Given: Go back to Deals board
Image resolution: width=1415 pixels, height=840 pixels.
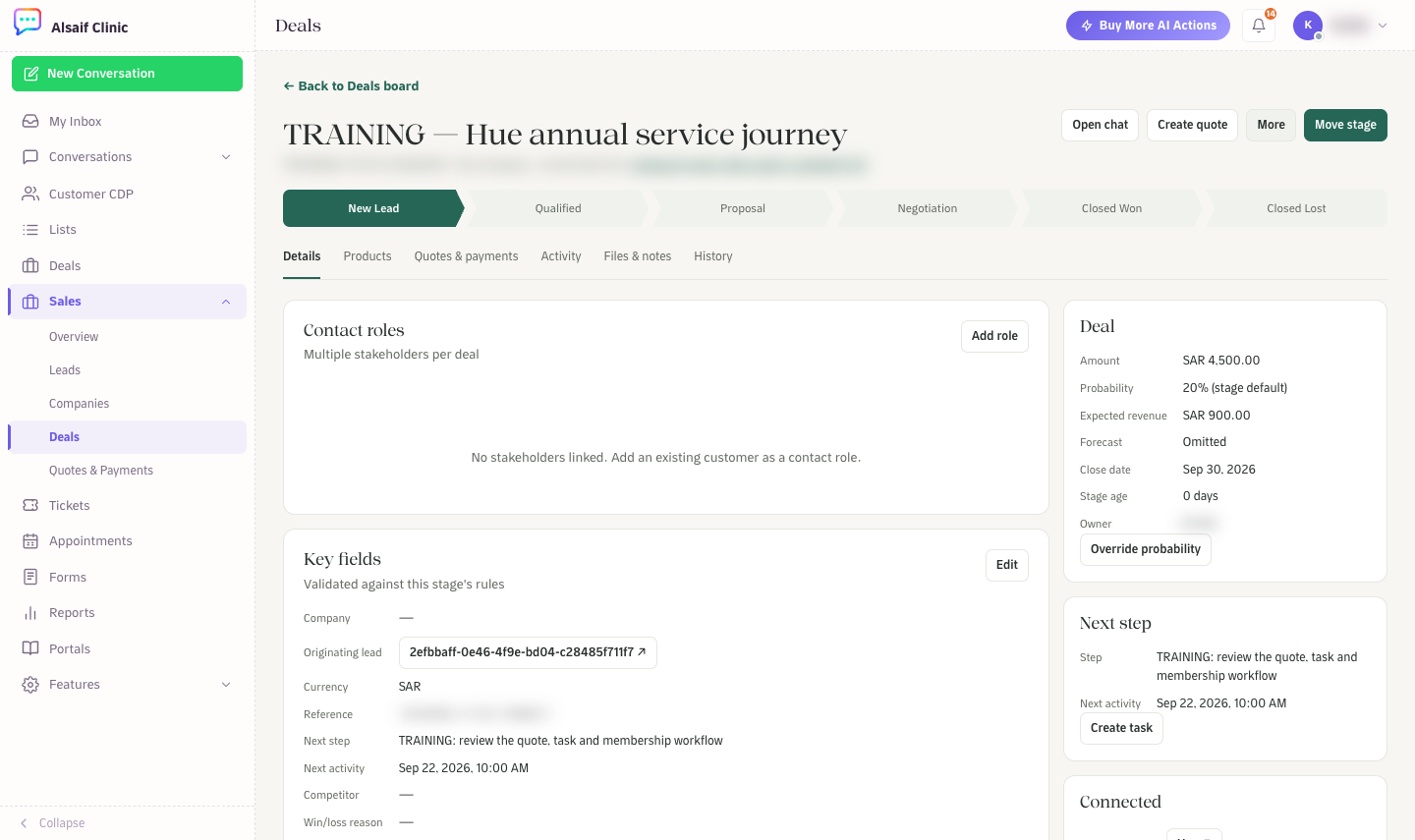Looking at the screenshot, I should (351, 86).
